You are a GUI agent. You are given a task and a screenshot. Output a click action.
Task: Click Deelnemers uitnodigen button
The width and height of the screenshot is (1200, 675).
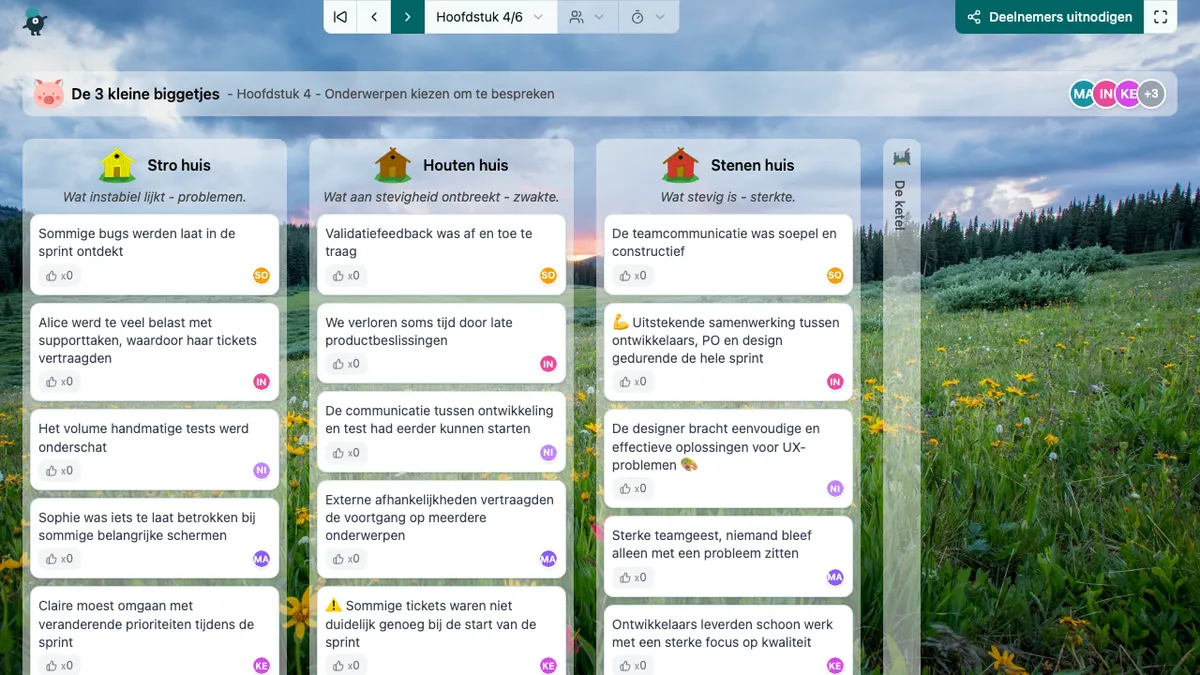[1049, 17]
